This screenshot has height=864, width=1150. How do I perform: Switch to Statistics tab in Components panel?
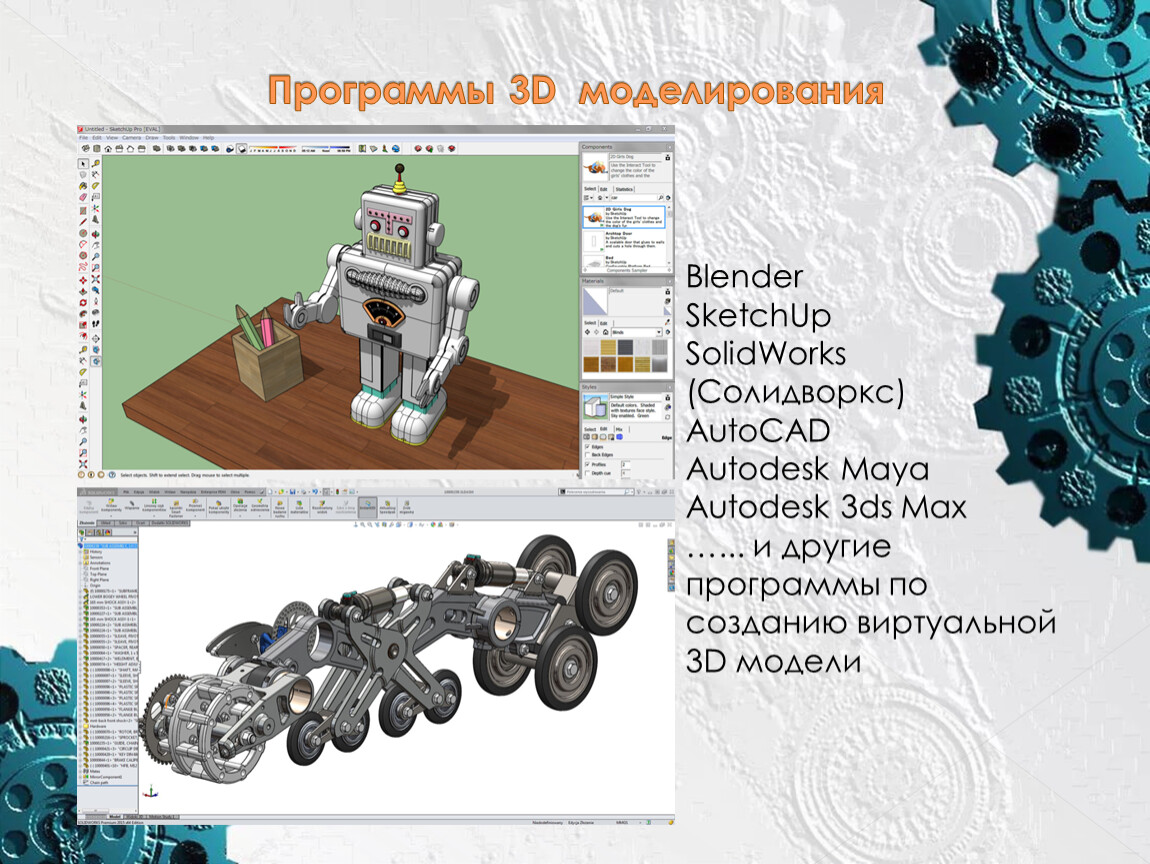(x=624, y=189)
